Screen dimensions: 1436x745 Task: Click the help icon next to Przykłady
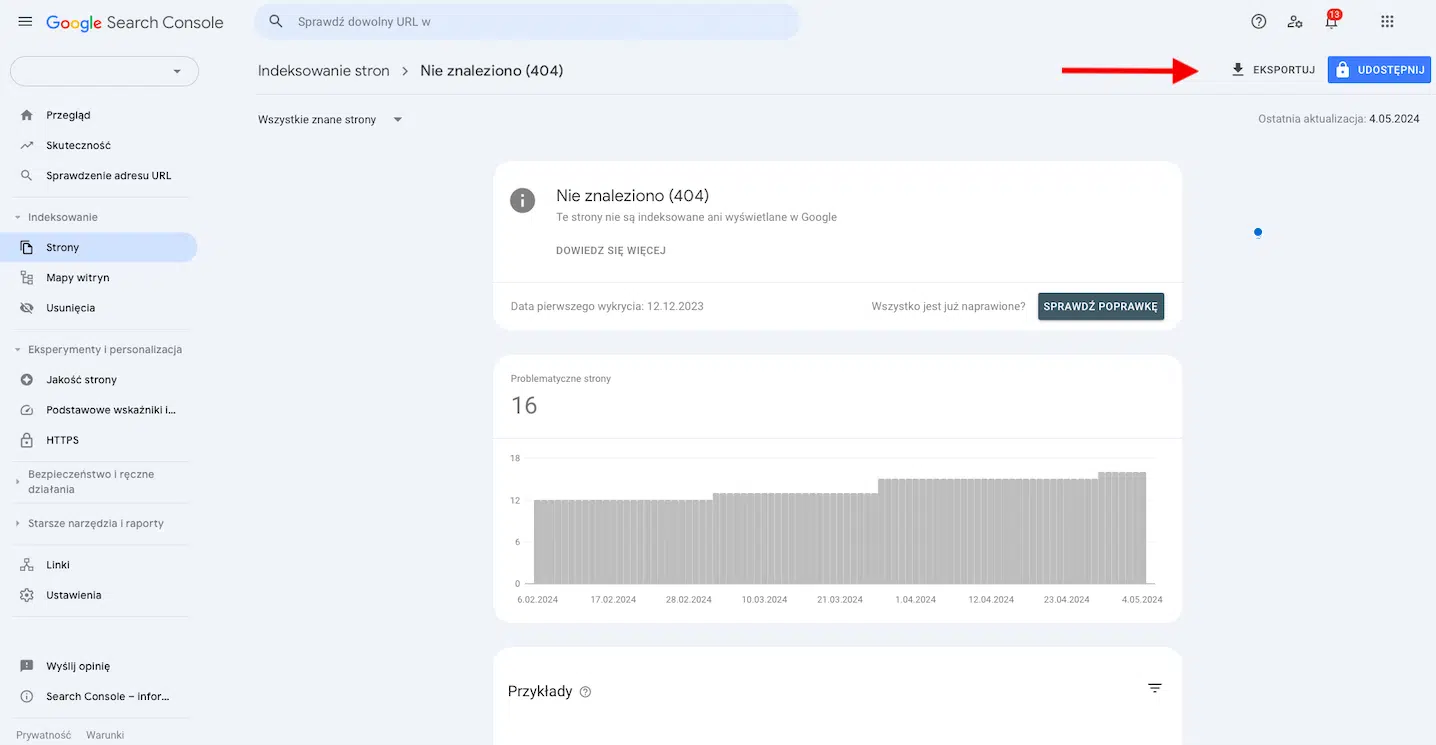coord(585,692)
